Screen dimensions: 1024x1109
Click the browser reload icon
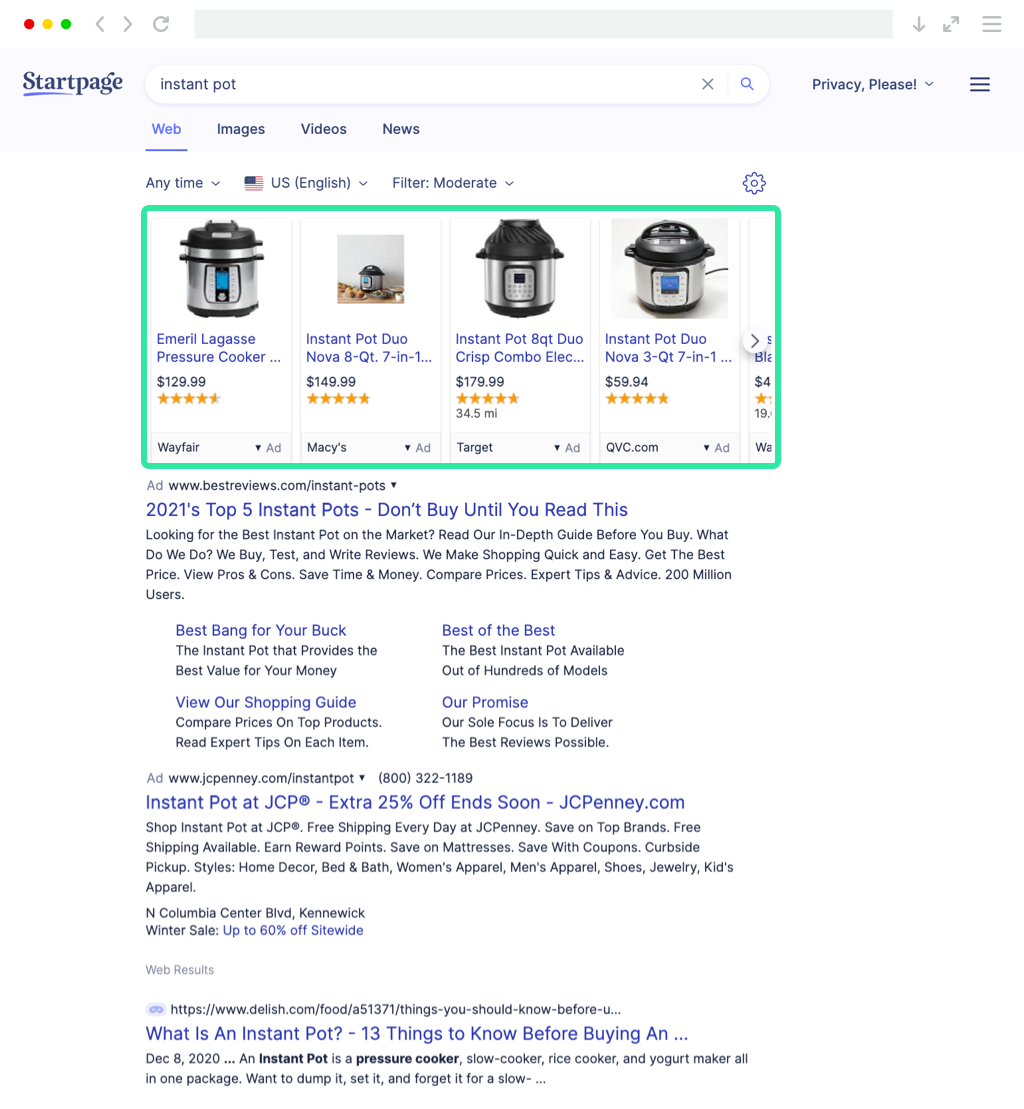pos(161,24)
